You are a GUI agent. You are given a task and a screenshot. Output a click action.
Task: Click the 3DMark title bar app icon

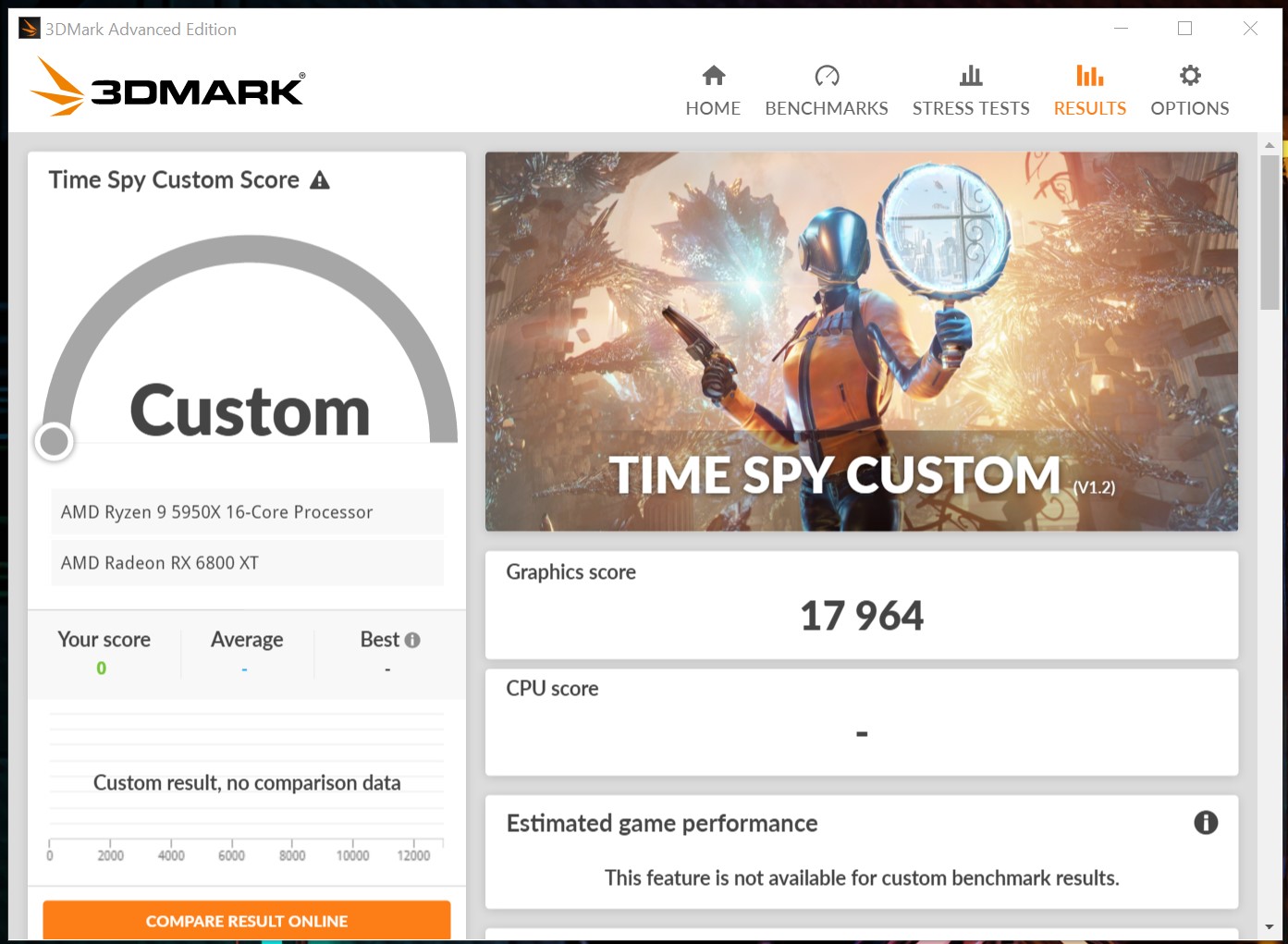29,29
